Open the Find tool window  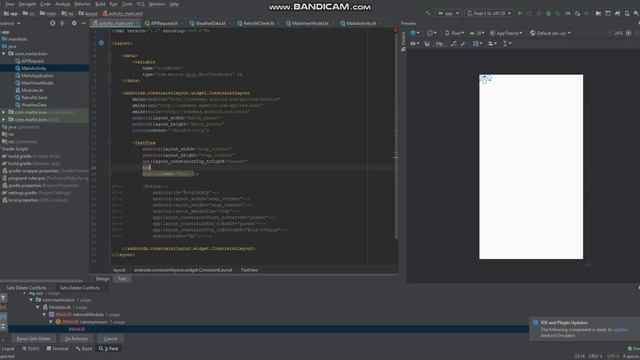(109, 349)
